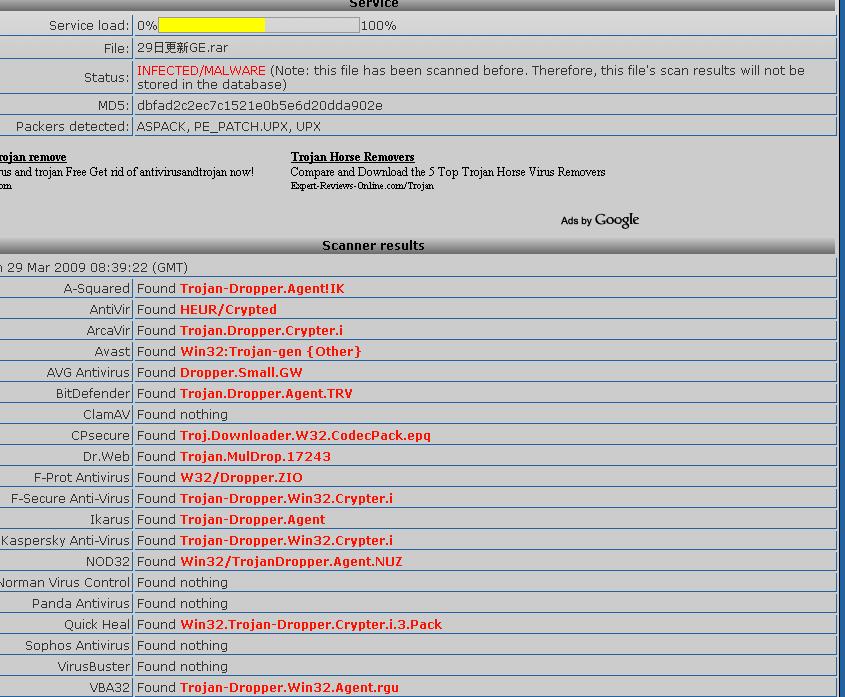Viewport: 845px width, 697px height.
Task: Click the Quick Heal scanner name
Action: [x=97, y=625]
